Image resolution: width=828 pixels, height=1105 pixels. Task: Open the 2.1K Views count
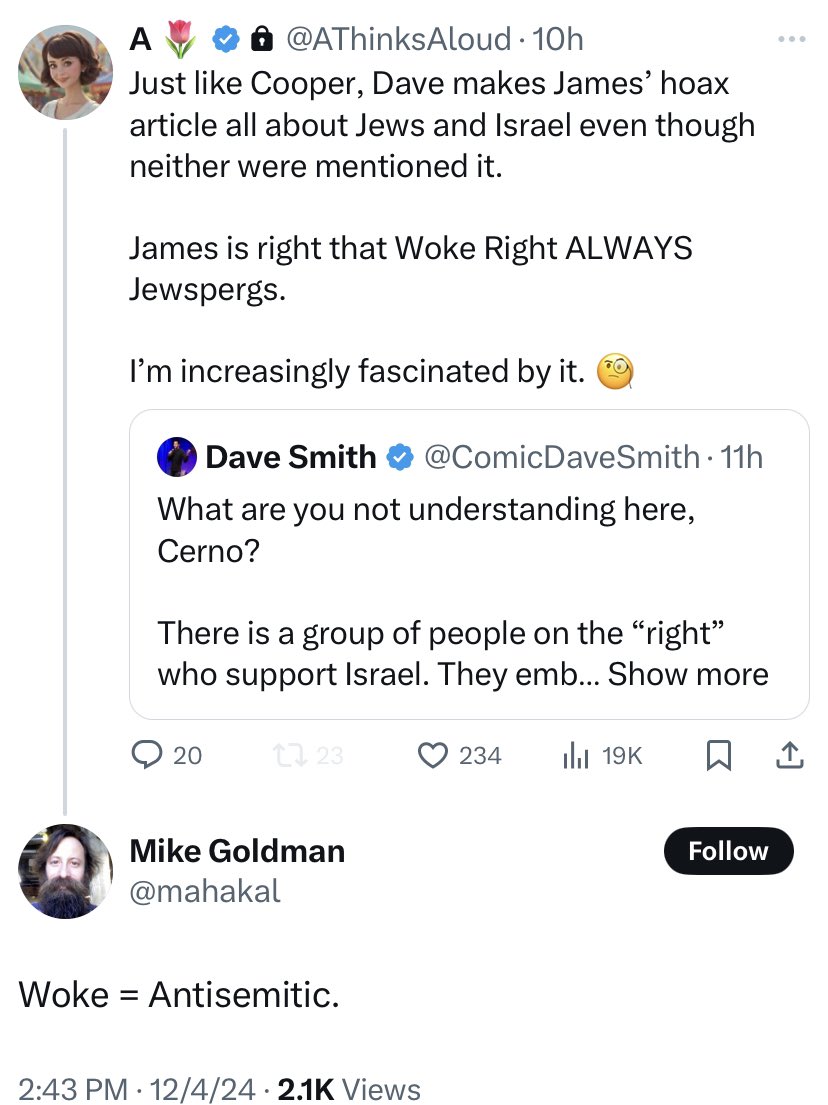pyautogui.click(x=349, y=1089)
